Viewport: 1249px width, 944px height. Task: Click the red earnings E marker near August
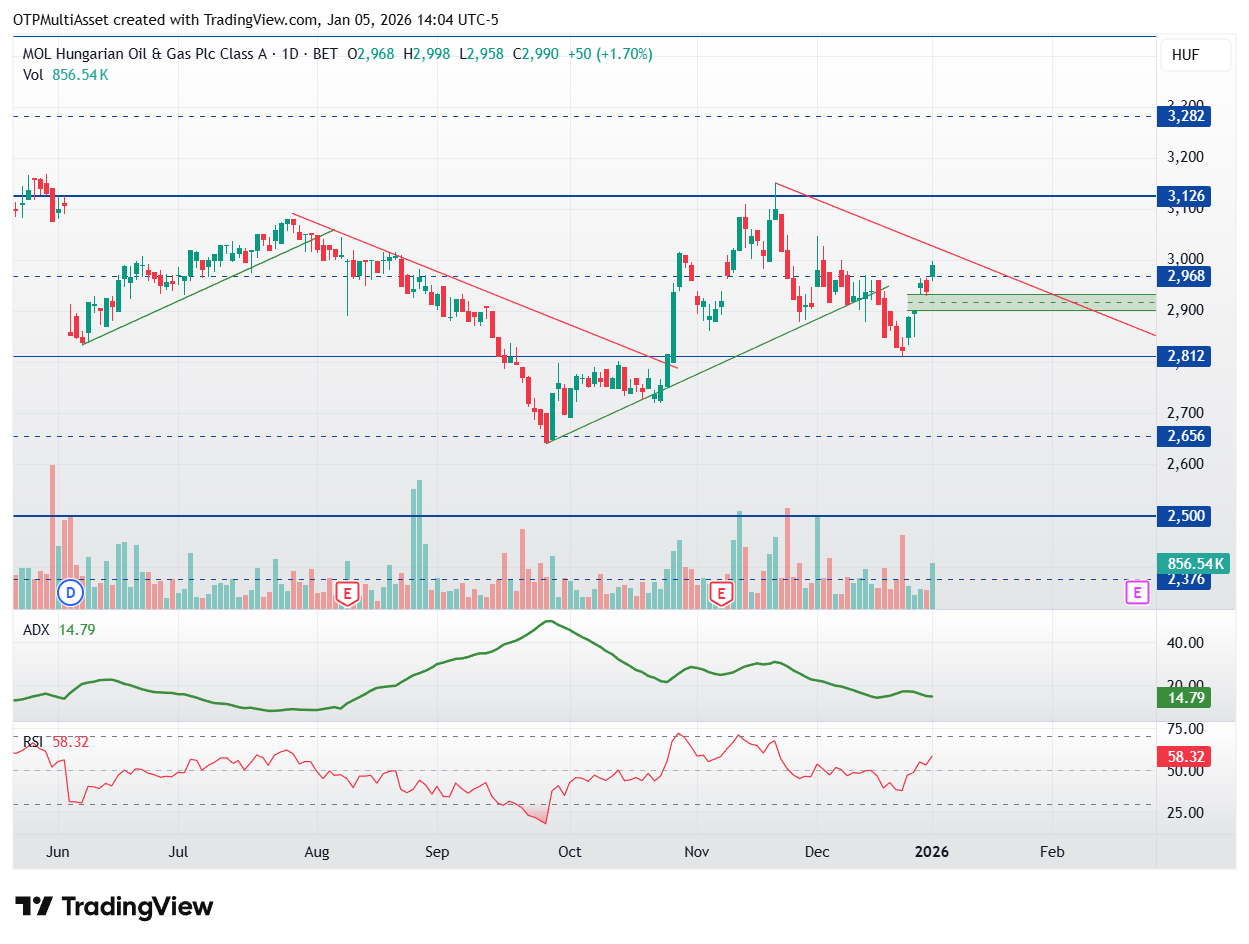click(347, 593)
